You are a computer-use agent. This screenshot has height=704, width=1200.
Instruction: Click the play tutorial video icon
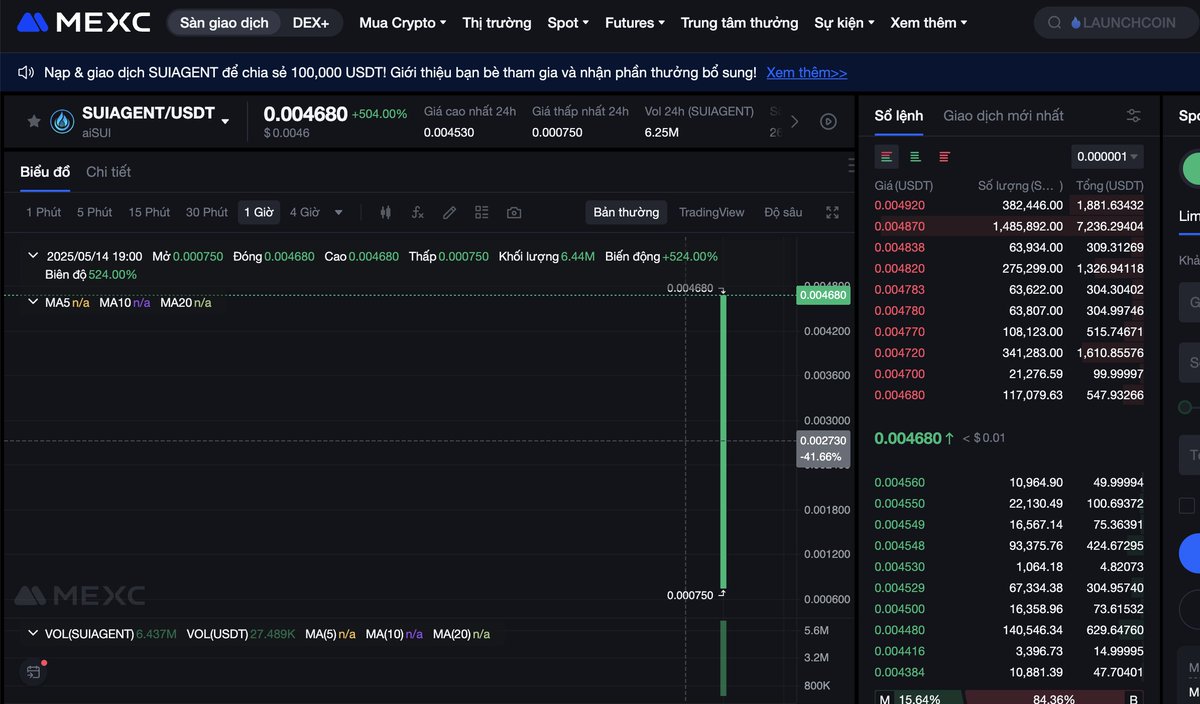(x=828, y=121)
